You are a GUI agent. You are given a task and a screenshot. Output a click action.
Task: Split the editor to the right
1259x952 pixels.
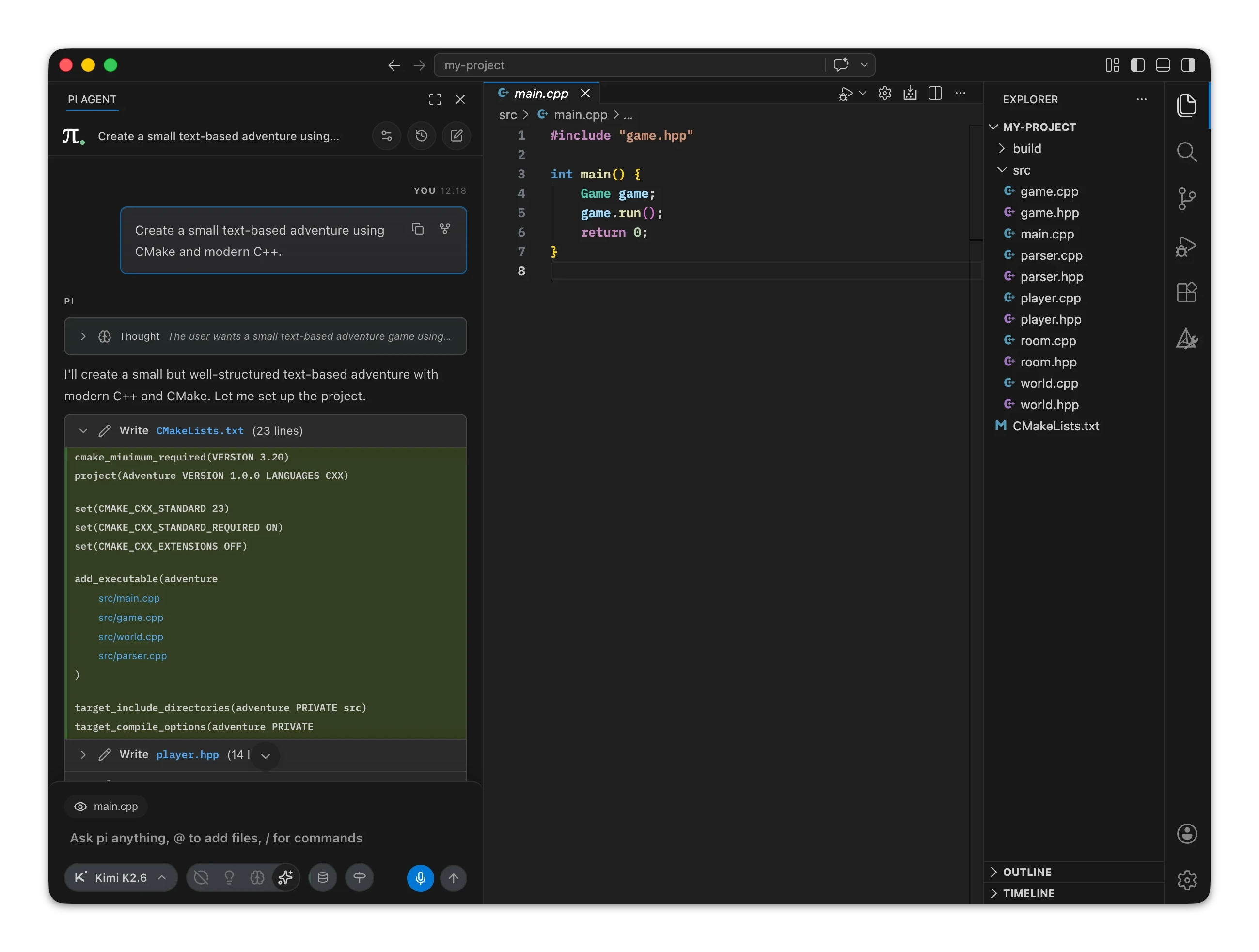point(935,94)
